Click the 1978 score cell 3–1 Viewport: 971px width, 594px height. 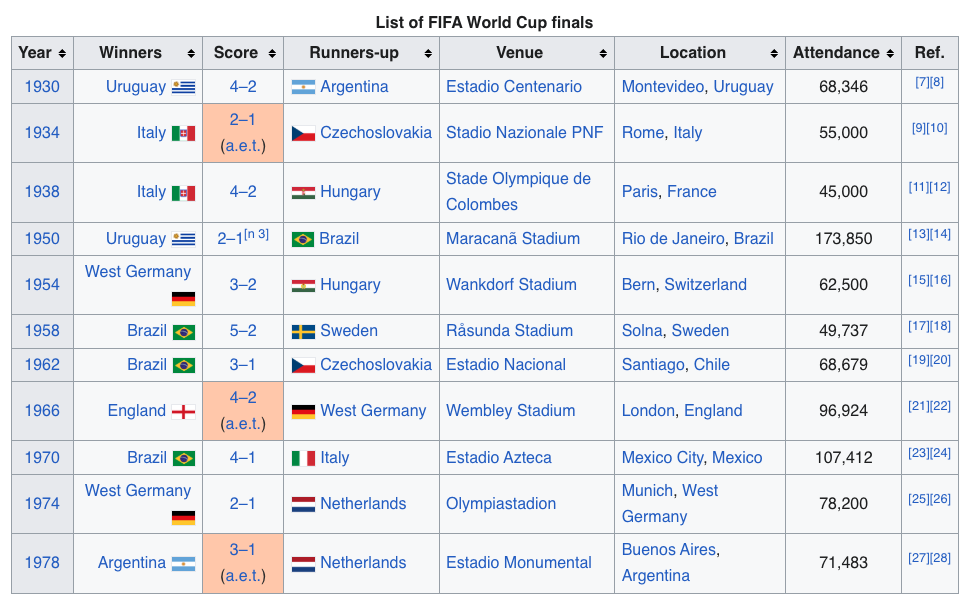coord(243,550)
